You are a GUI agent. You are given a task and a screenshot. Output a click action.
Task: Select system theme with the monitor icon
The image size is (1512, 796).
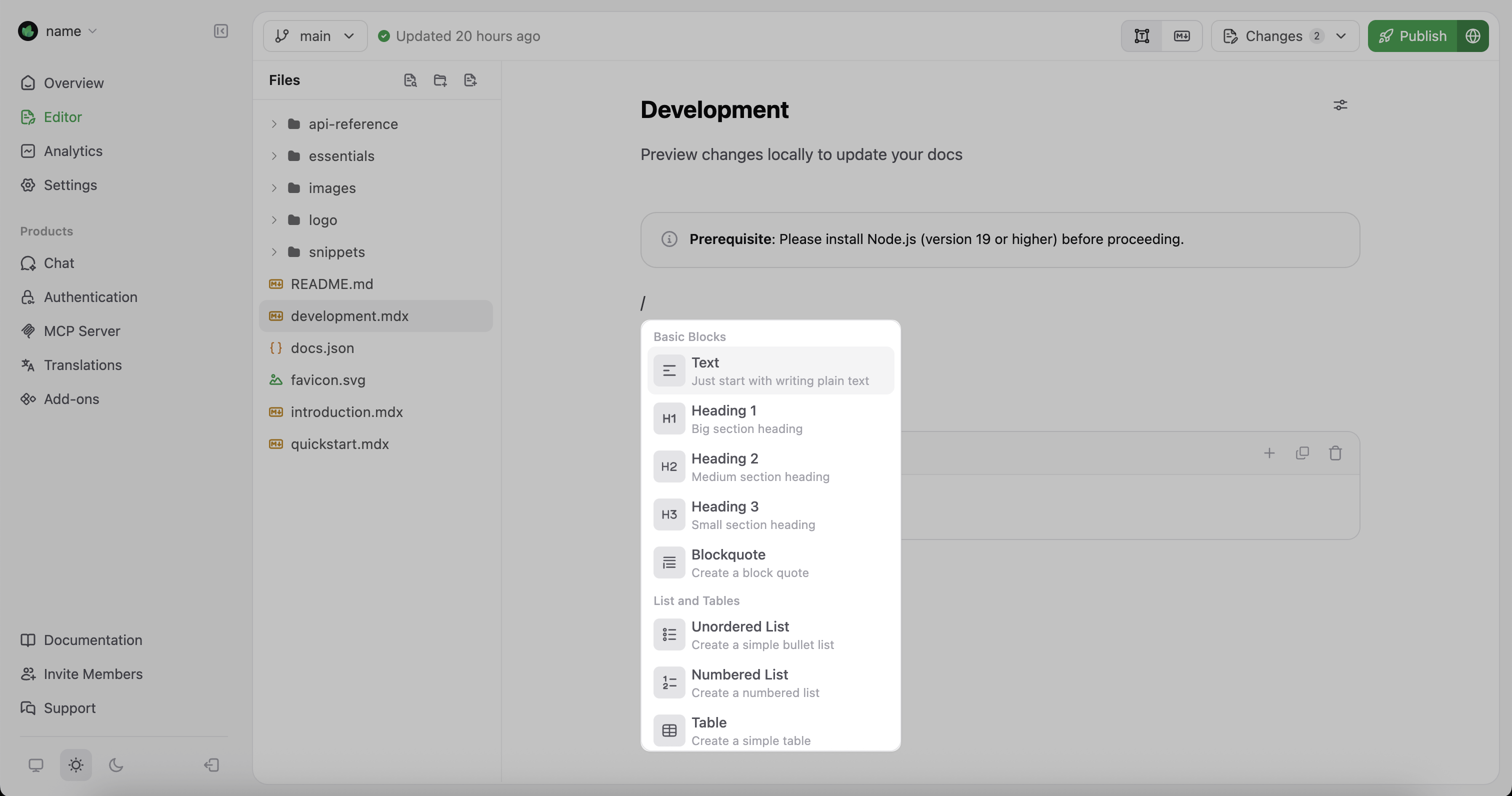coord(36,765)
